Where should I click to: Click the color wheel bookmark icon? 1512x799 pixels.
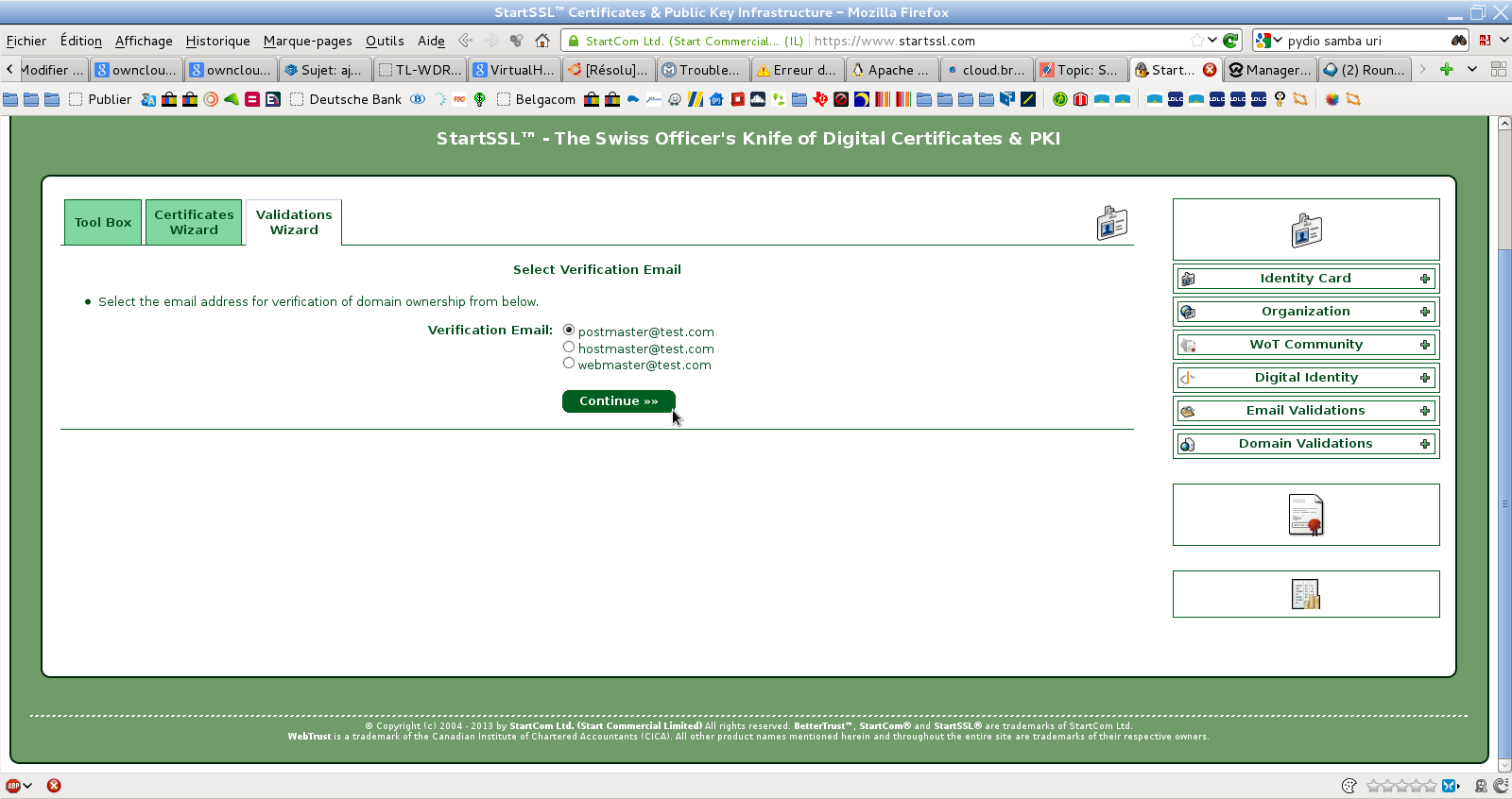1332,99
